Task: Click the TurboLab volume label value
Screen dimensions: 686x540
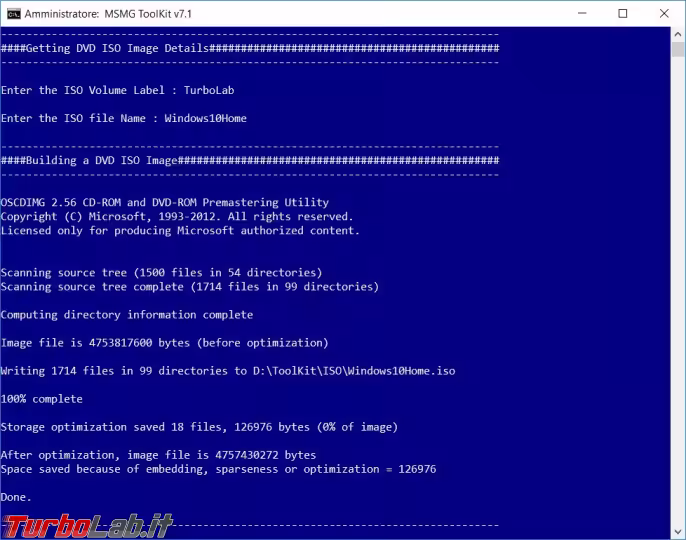Action: coord(209,91)
